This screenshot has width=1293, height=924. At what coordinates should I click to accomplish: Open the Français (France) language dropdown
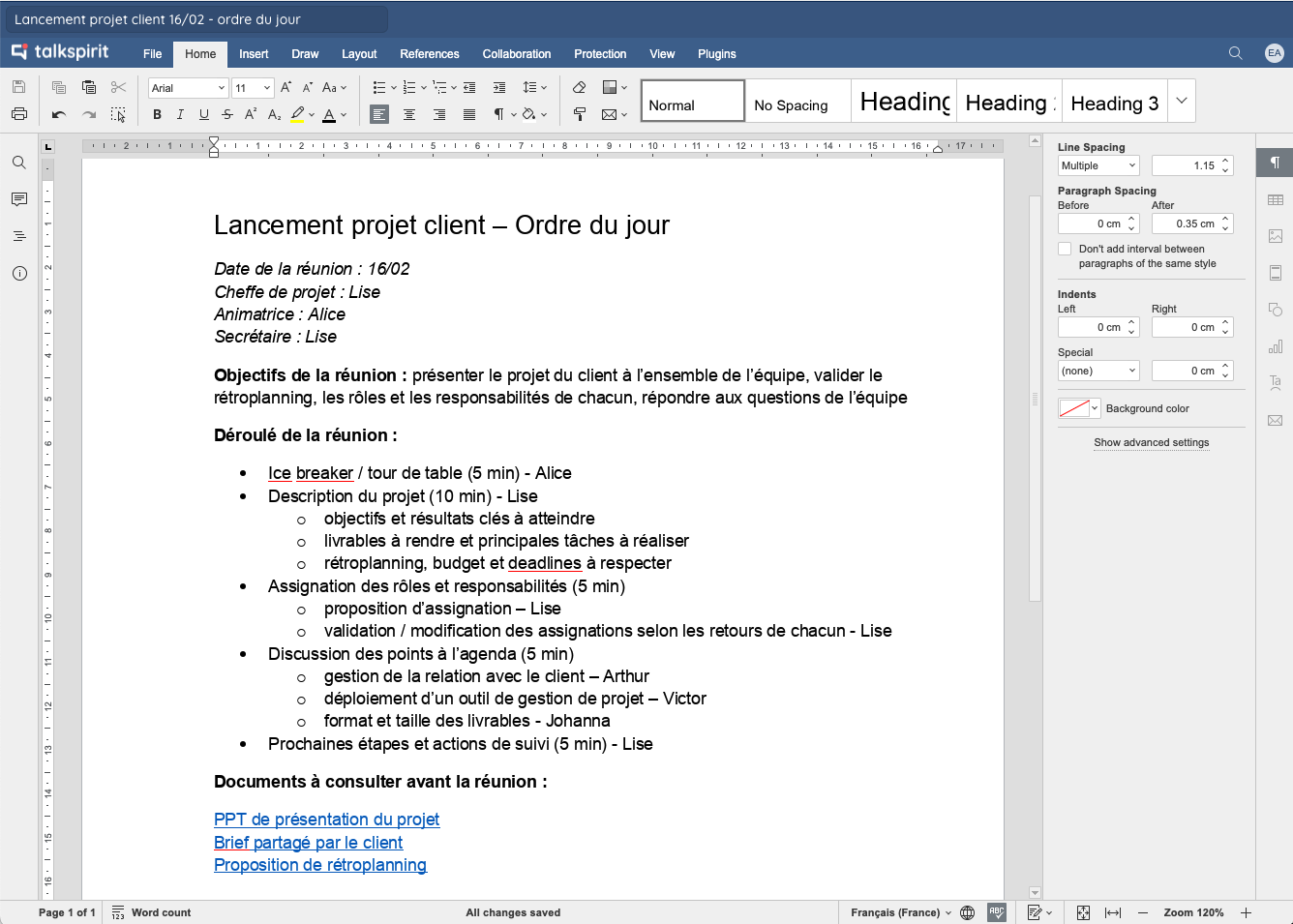pyautogui.click(x=901, y=912)
